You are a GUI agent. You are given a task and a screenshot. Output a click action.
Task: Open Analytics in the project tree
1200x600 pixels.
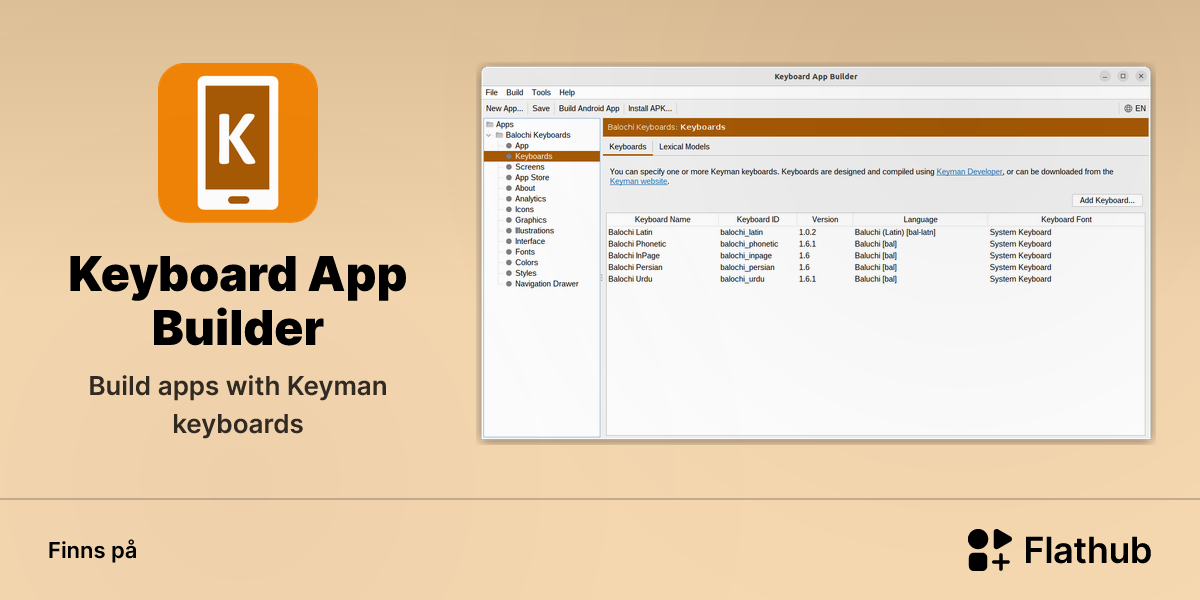coord(530,199)
